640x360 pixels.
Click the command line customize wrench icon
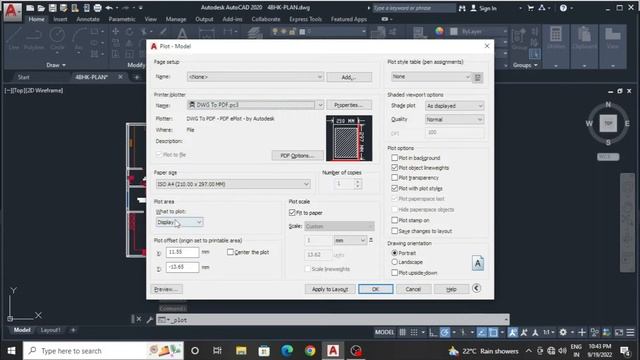[x=149, y=320]
